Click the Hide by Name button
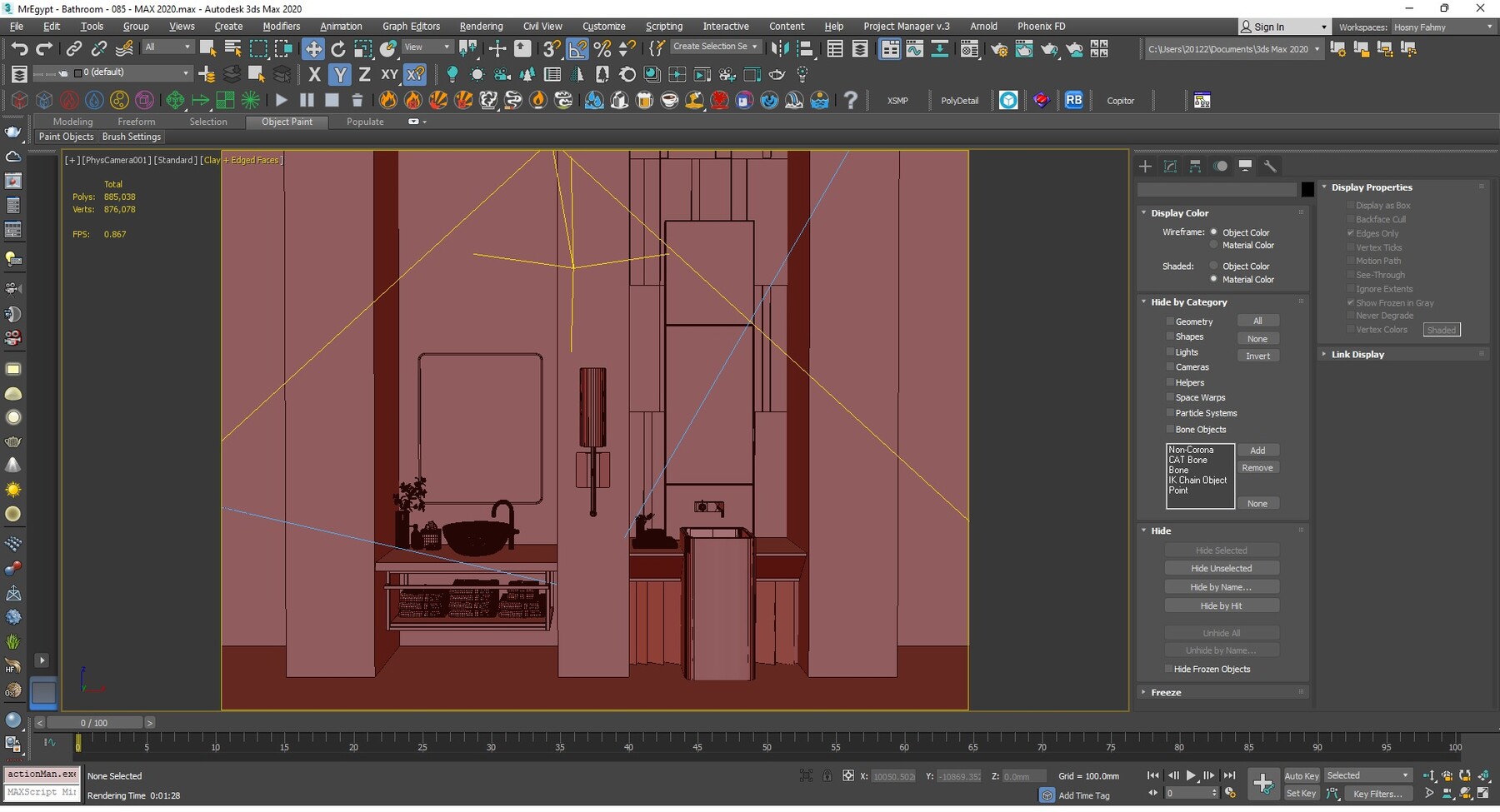This screenshot has width=1500, height=812. (1221, 588)
